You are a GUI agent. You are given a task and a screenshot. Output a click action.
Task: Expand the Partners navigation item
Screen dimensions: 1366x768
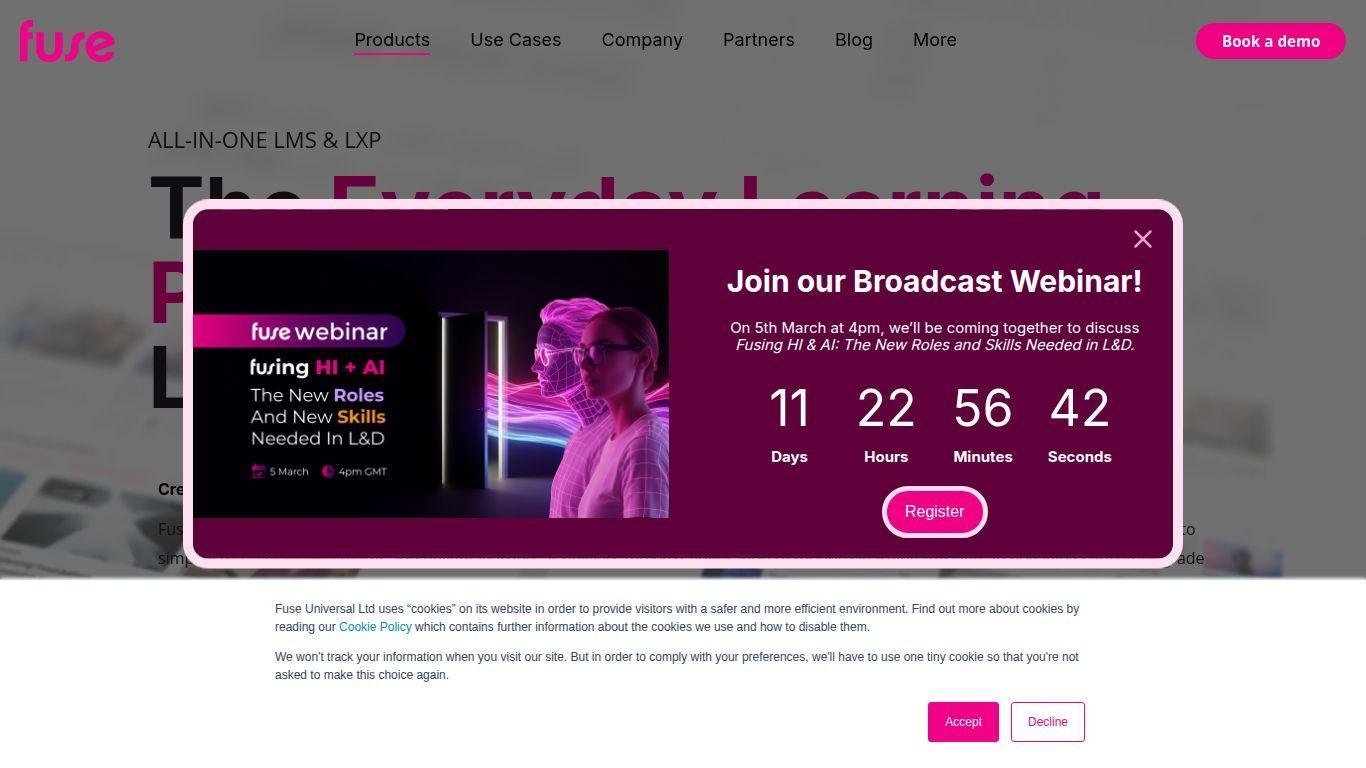click(x=759, y=40)
